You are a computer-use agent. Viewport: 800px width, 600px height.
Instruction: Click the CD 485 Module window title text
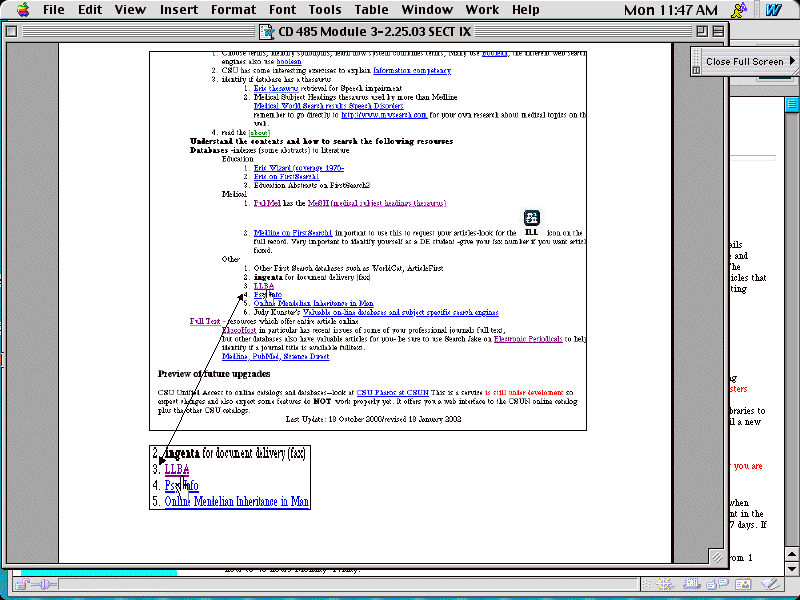pos(374,32)
